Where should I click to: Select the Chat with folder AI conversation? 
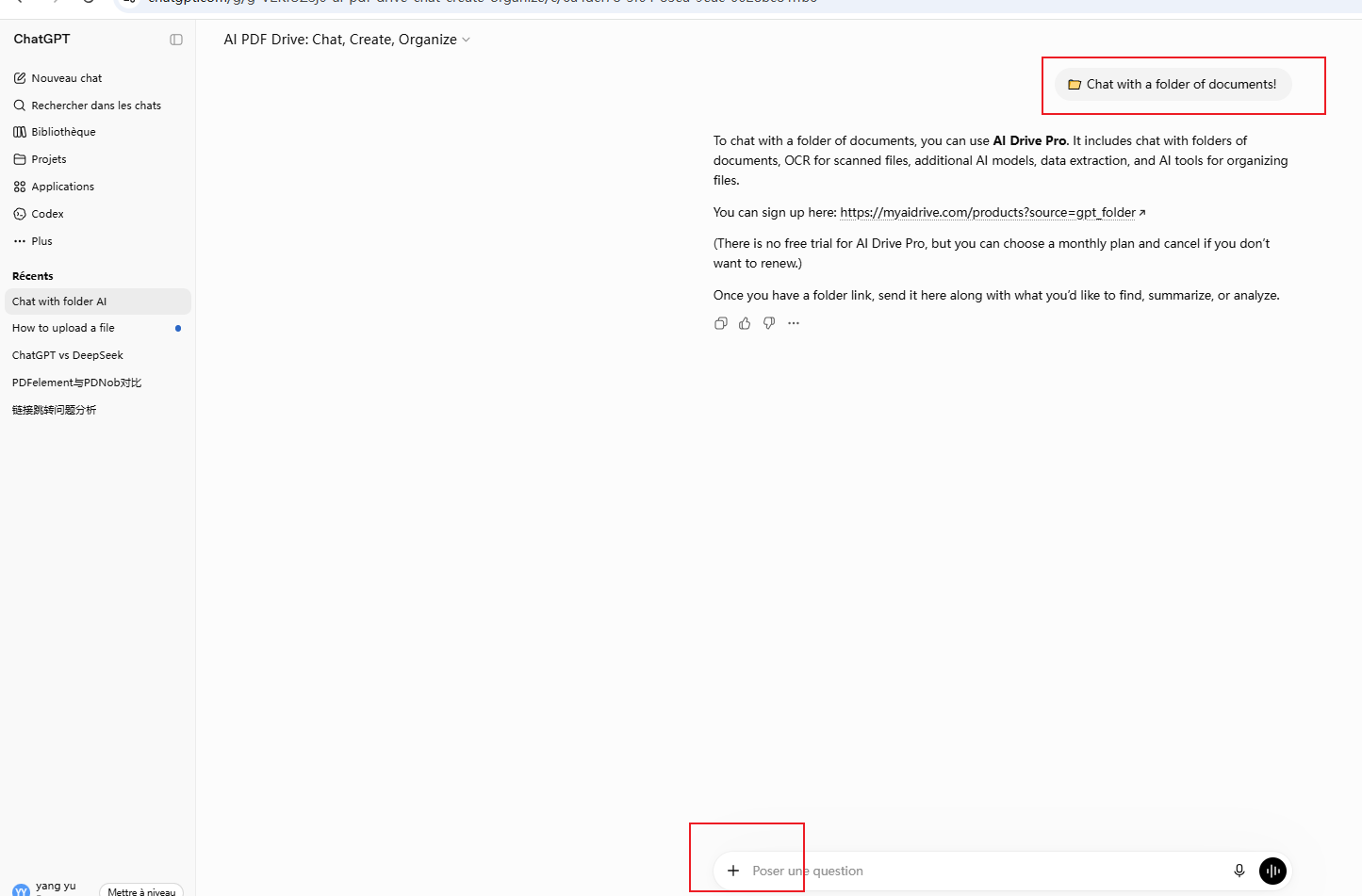98,301
